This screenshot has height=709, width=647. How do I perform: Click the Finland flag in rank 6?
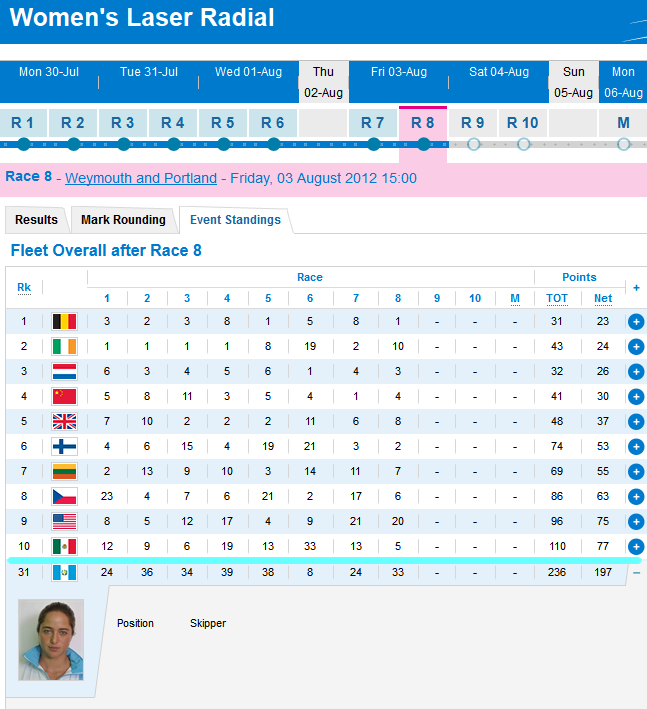tap(65, 446)
